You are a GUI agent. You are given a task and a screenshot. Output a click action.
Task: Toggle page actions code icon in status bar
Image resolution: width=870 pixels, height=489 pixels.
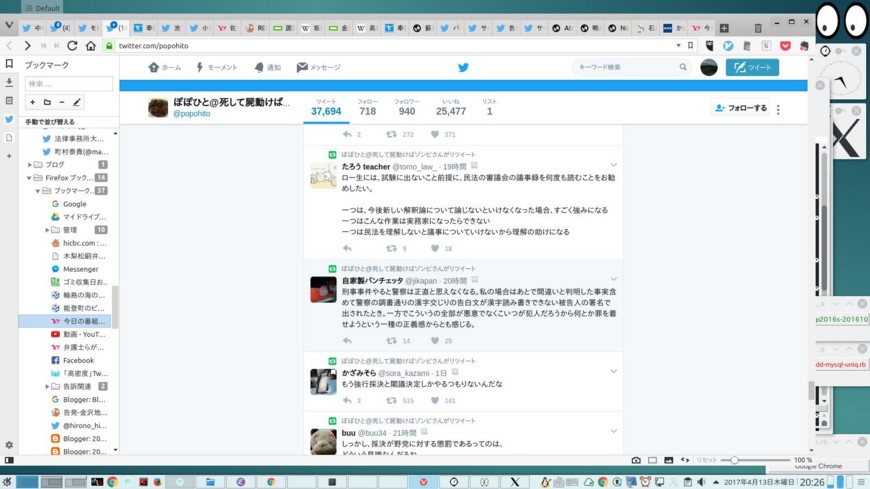point(685,460)
